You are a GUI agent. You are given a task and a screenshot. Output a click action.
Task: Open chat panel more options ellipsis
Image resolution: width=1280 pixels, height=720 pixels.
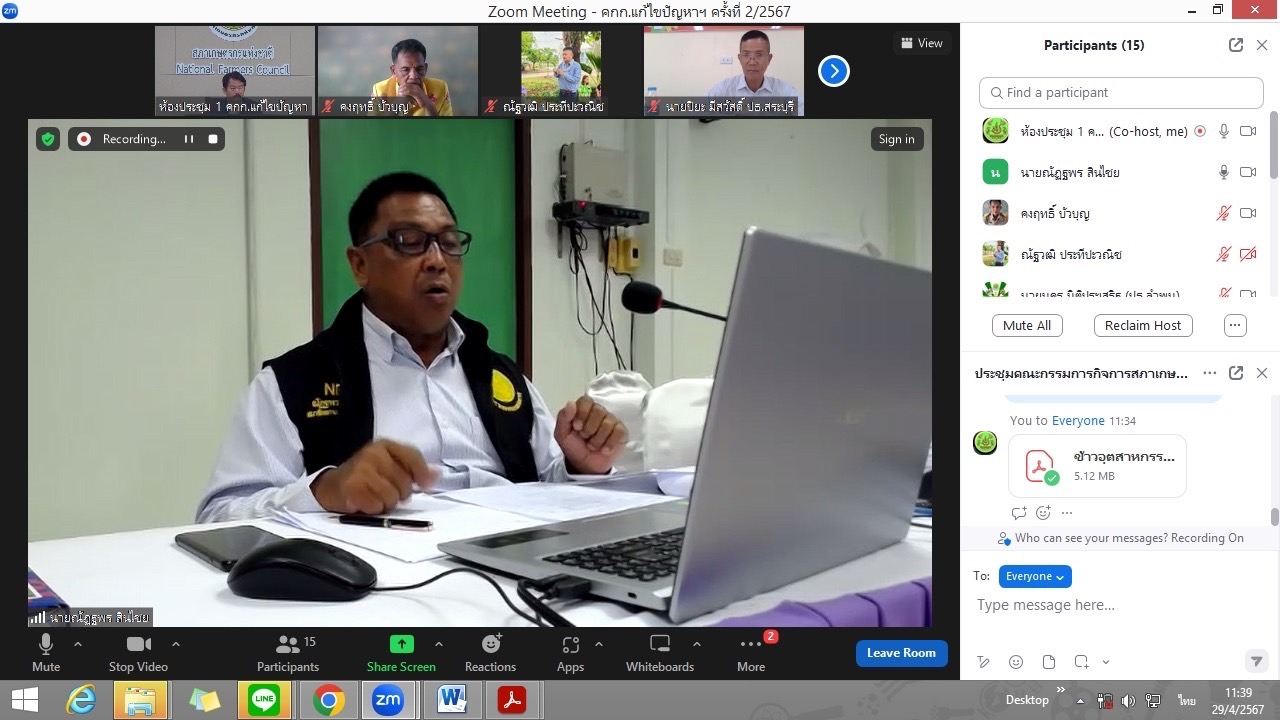point(1210,373)
